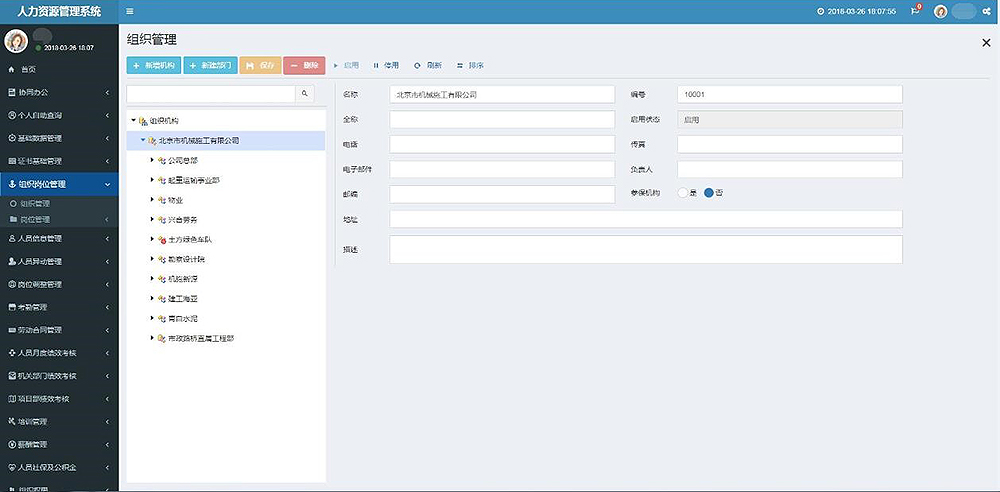Click the red 删除 button
Viewport: 1000px width, 492px height.
click(x=304, y=65)
